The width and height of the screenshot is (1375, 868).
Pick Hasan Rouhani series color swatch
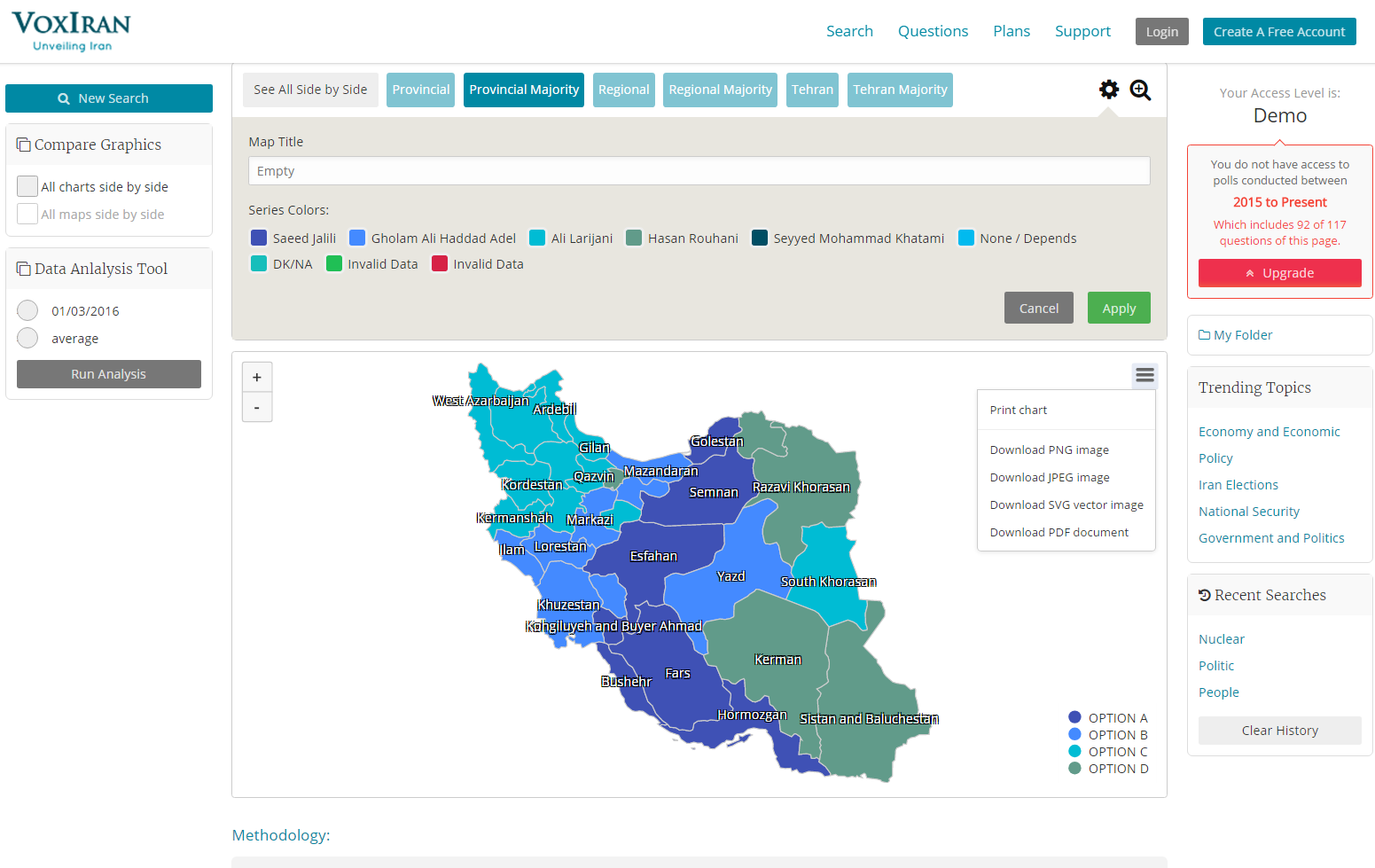click(634, 238)
